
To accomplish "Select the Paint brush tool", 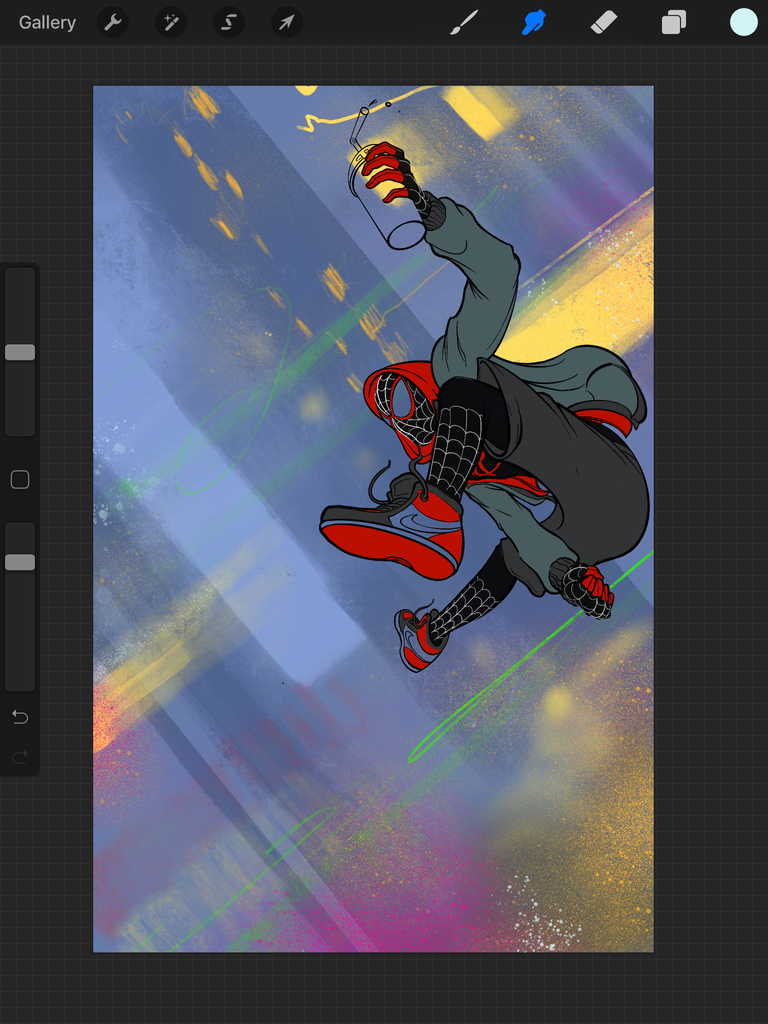I will pyautogui.click(x=464, y=23).
